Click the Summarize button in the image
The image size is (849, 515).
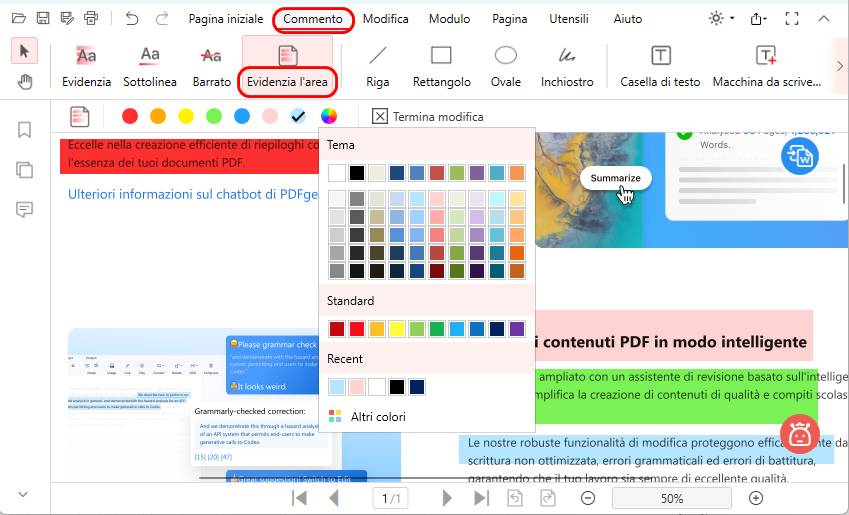[615, 178]
